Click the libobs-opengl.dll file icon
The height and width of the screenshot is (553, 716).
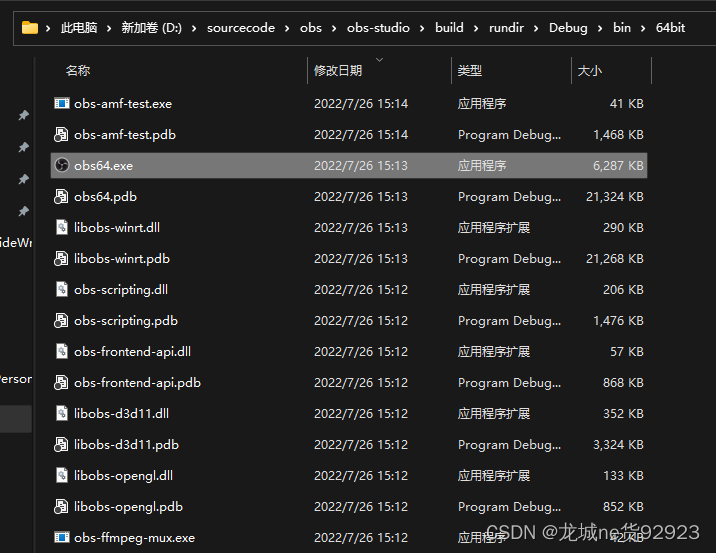coord(62,475)
